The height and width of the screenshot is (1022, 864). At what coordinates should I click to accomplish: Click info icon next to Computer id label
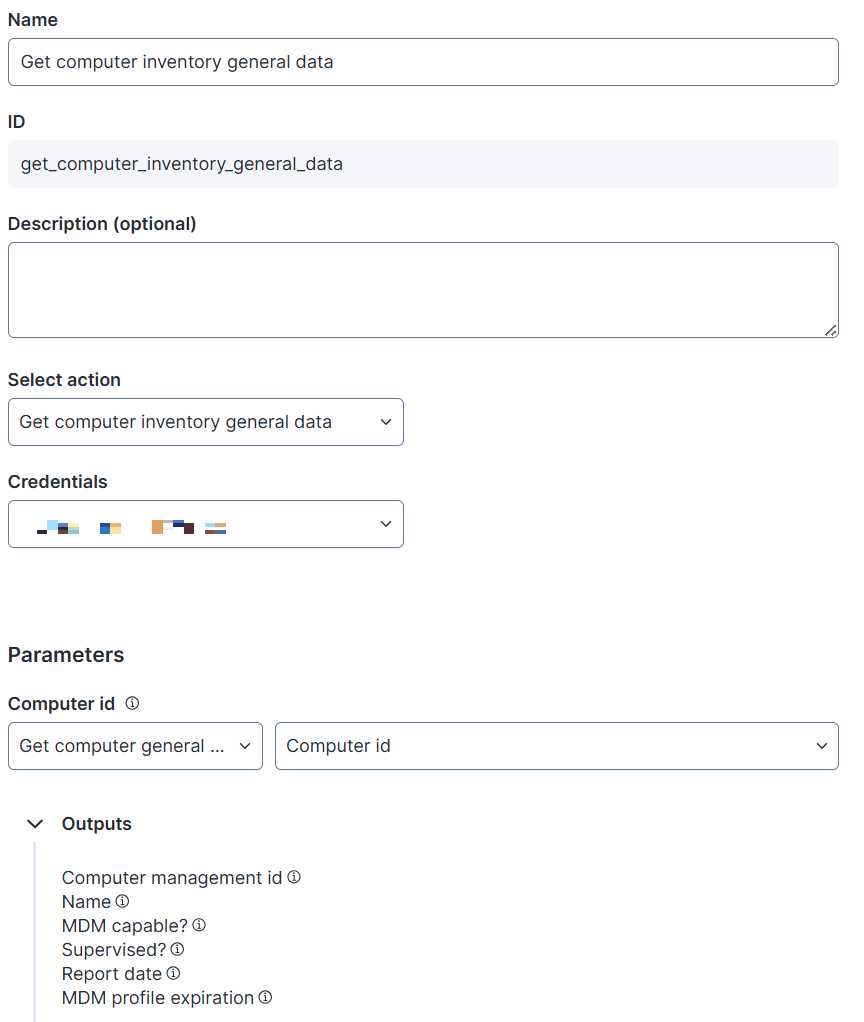coord(132,703)
